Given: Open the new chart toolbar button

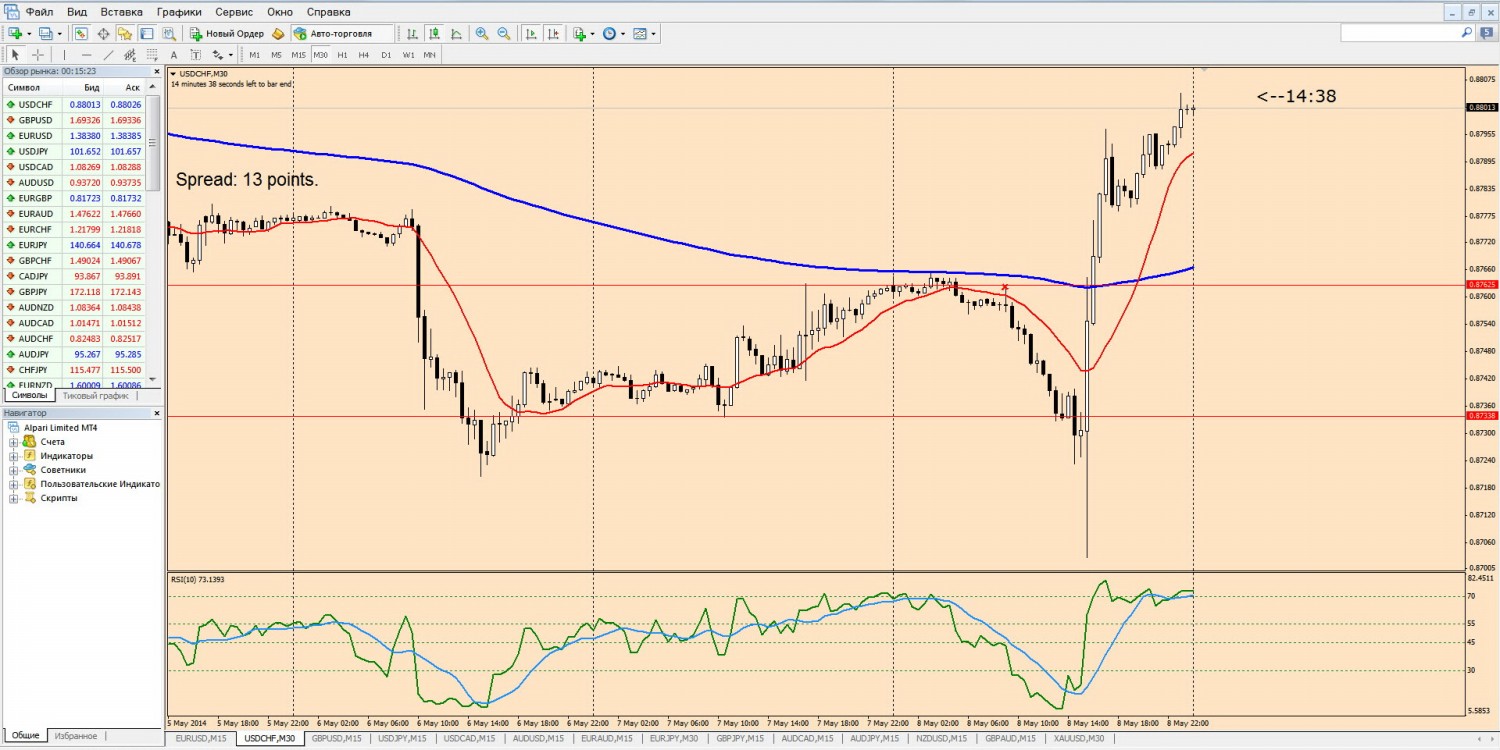Looking at the screenshot, I should click(15, 33).
